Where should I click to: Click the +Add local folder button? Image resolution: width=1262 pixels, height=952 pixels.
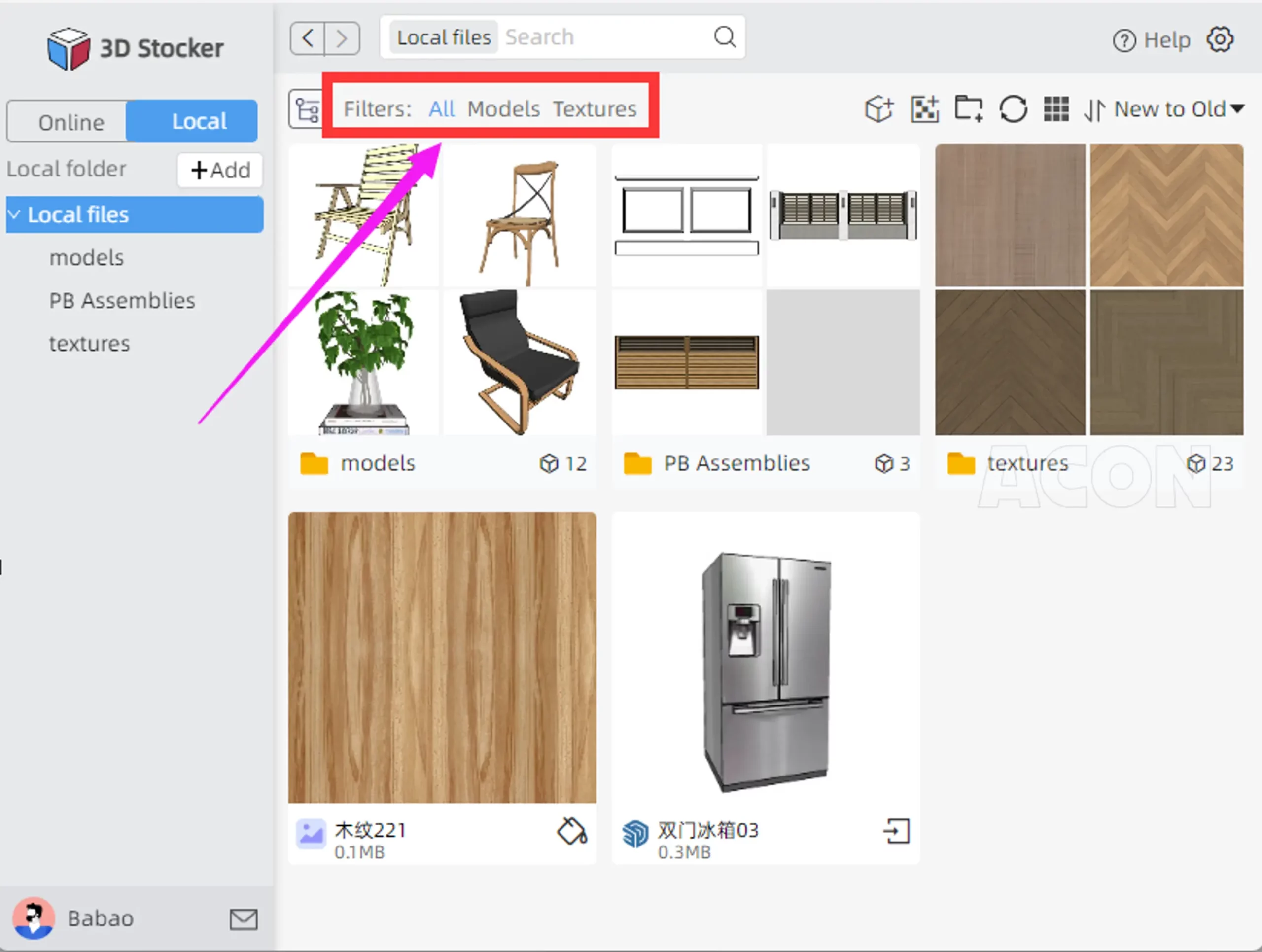click(x=220, y=170)
